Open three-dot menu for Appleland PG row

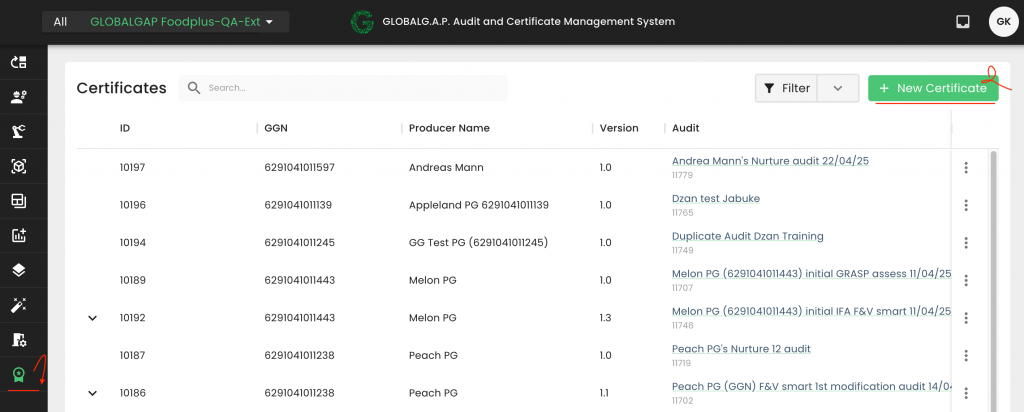[965, 205]
